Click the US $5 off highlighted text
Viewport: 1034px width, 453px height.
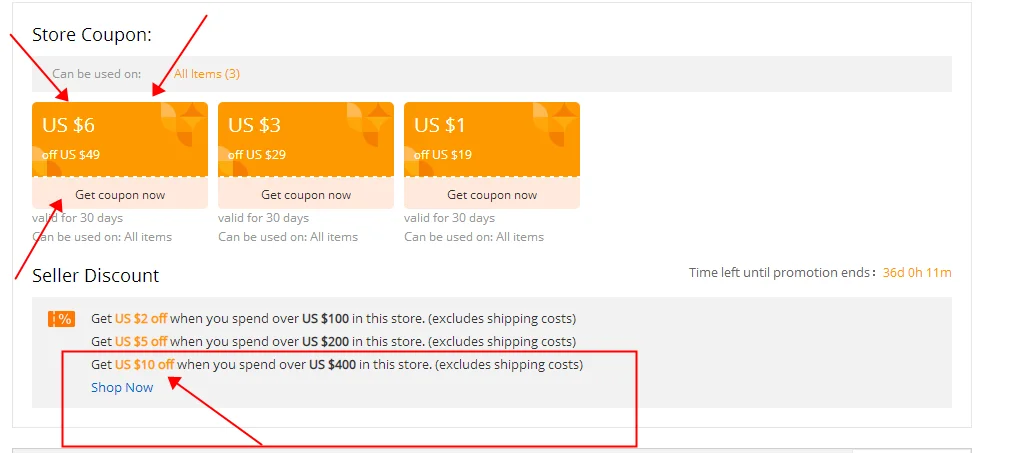pyautogui.click(x=140, y=342)
